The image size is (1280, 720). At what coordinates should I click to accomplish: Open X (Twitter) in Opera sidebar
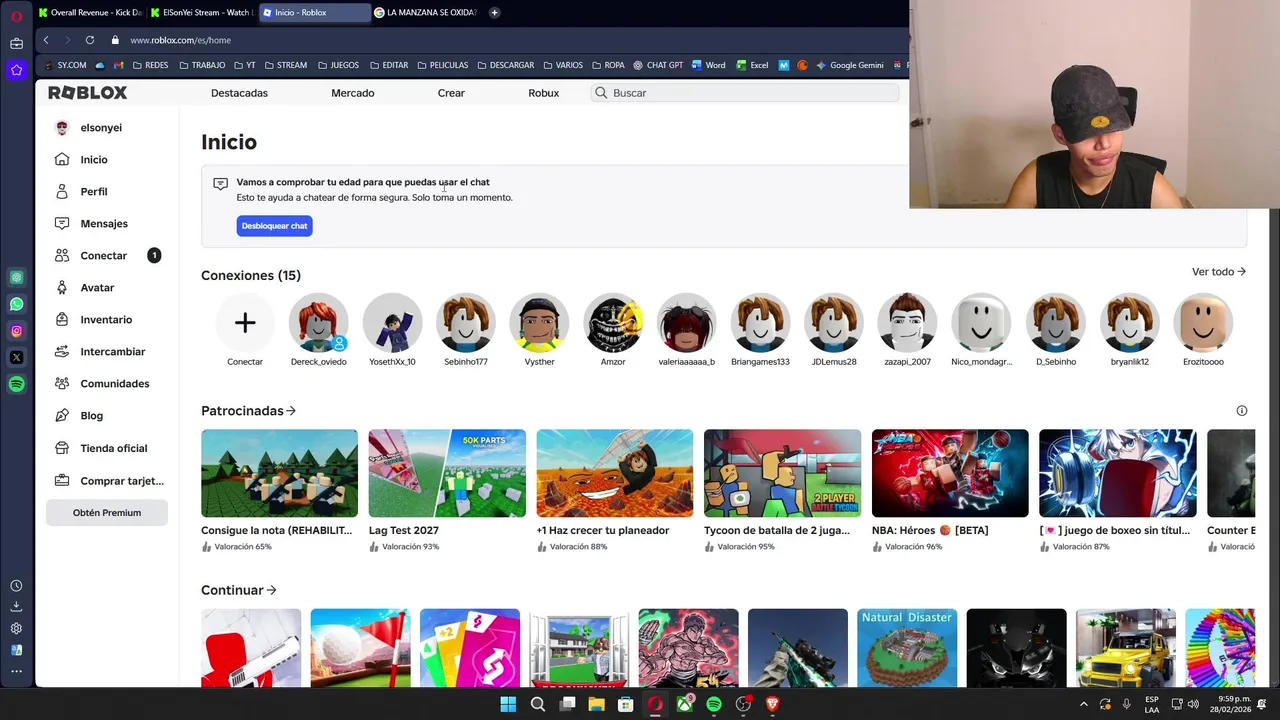[x=17, y=357]
